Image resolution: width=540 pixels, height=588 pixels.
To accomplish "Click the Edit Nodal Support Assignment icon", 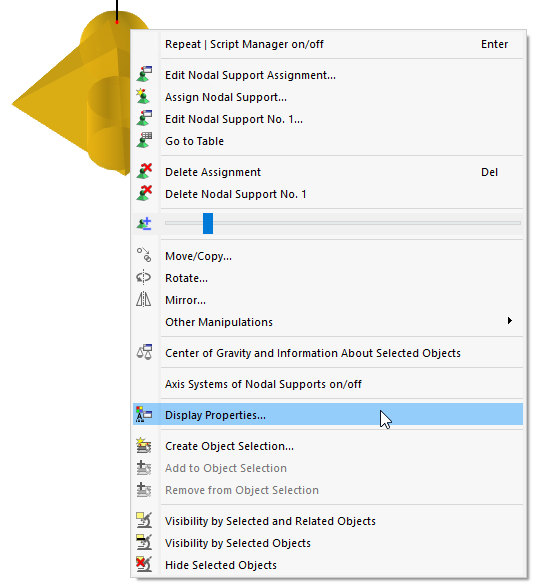I will (144, 74).
